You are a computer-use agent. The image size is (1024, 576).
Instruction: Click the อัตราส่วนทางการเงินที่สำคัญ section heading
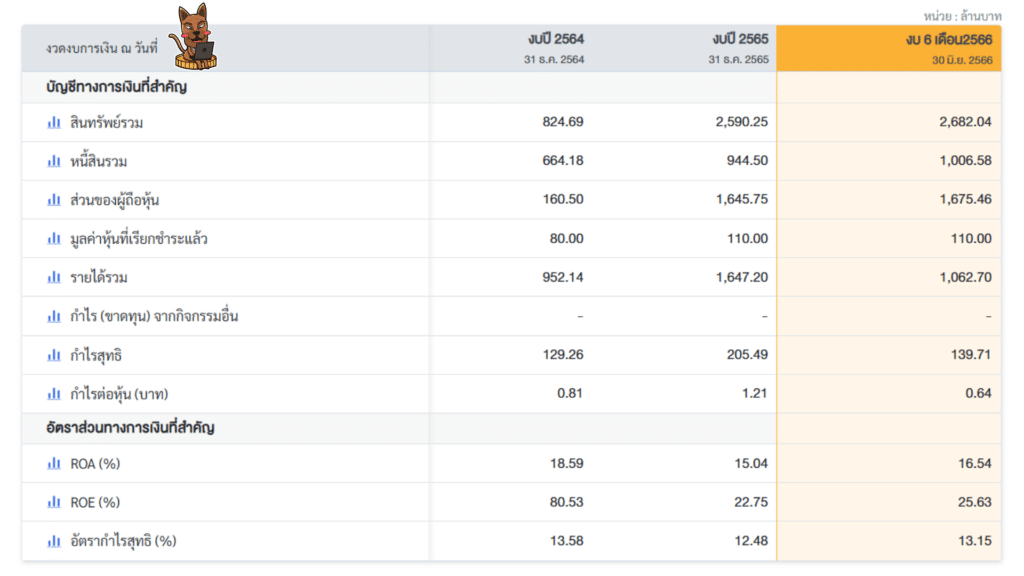130,428
